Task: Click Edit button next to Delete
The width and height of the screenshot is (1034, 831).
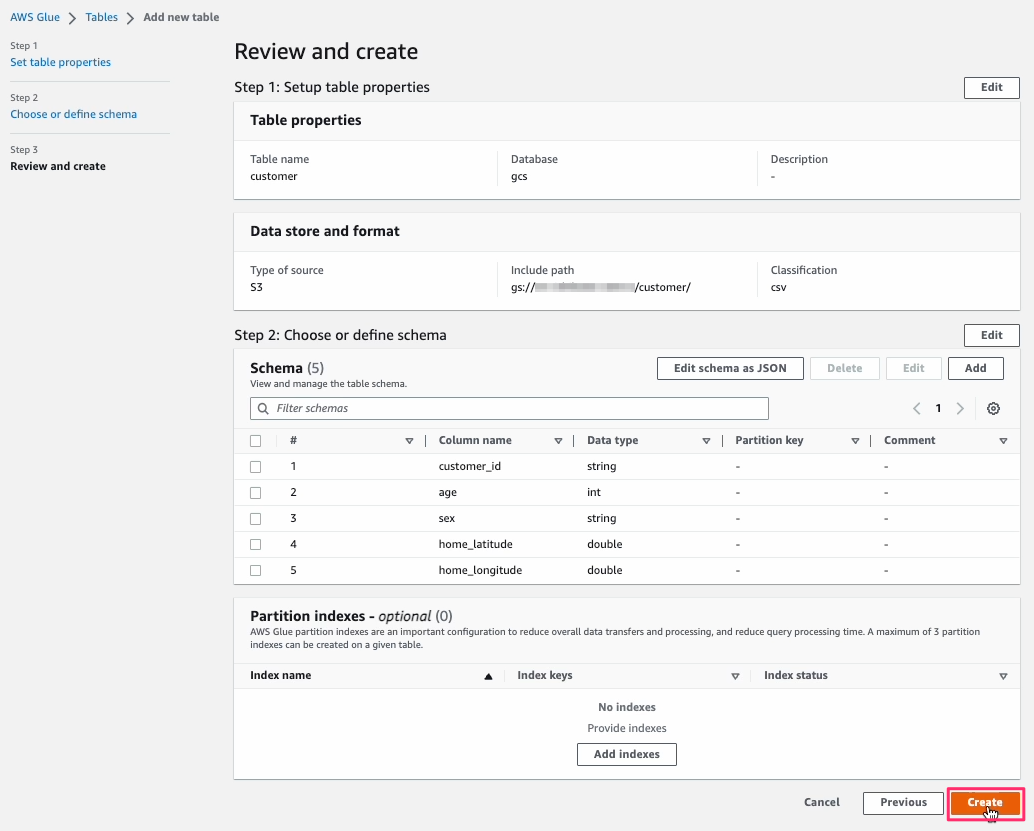Action: 913,369
